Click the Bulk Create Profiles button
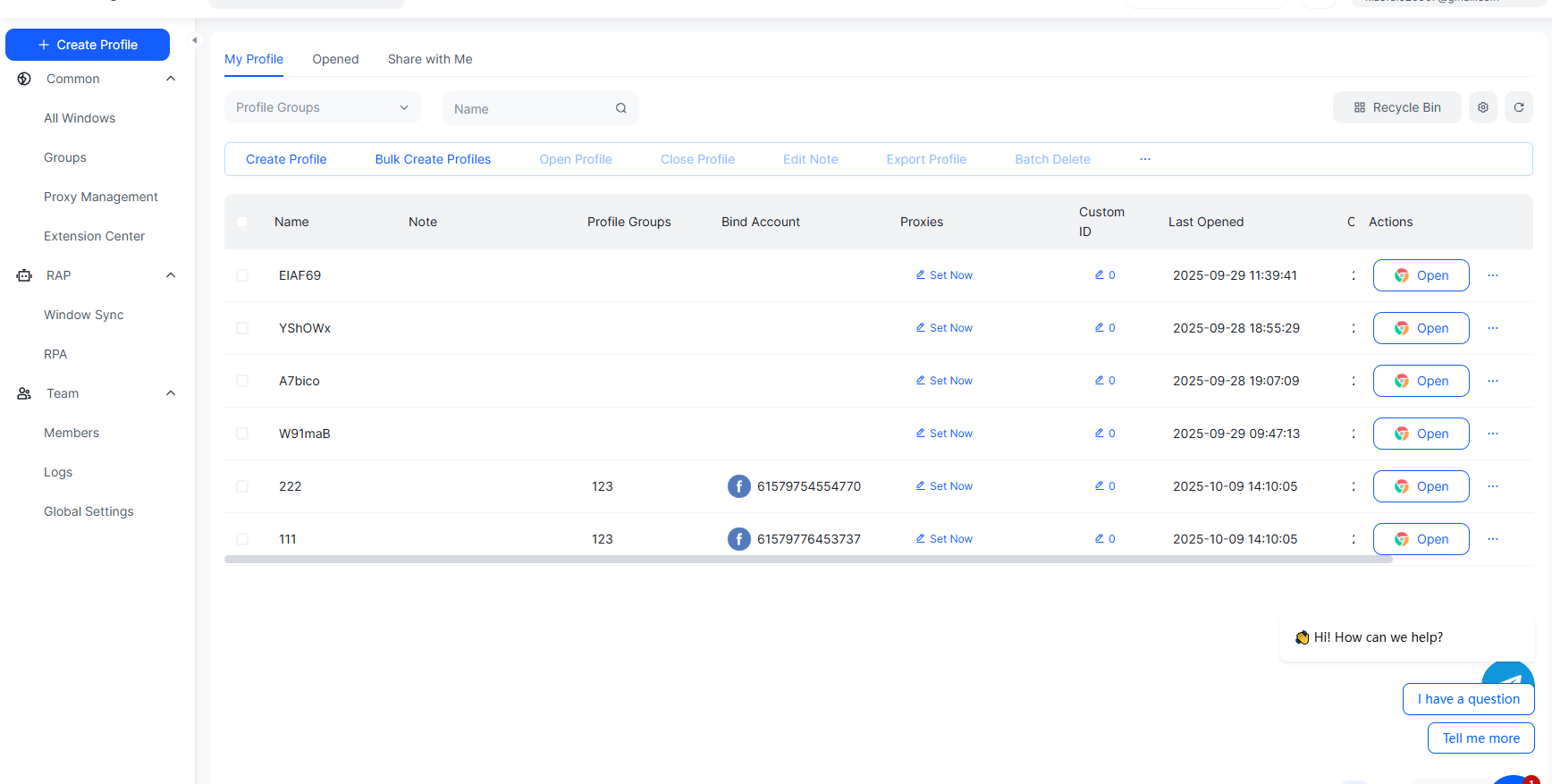1552x784 pixels. [x=433, y=159]
